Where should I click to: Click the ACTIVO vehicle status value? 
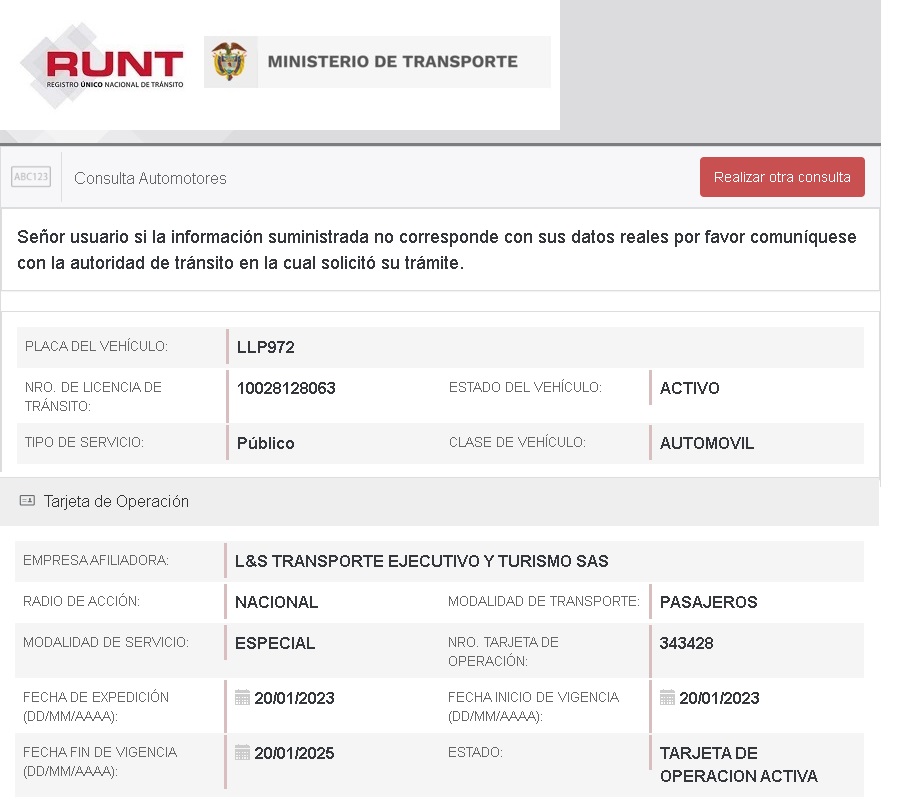tap(689, 388)
